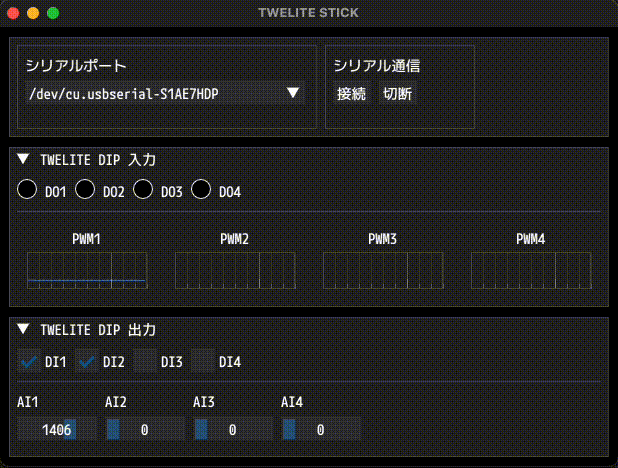Click the 切断 disconnect button
The height and width of the screenshot is (468, 618).
click(397, 93)
